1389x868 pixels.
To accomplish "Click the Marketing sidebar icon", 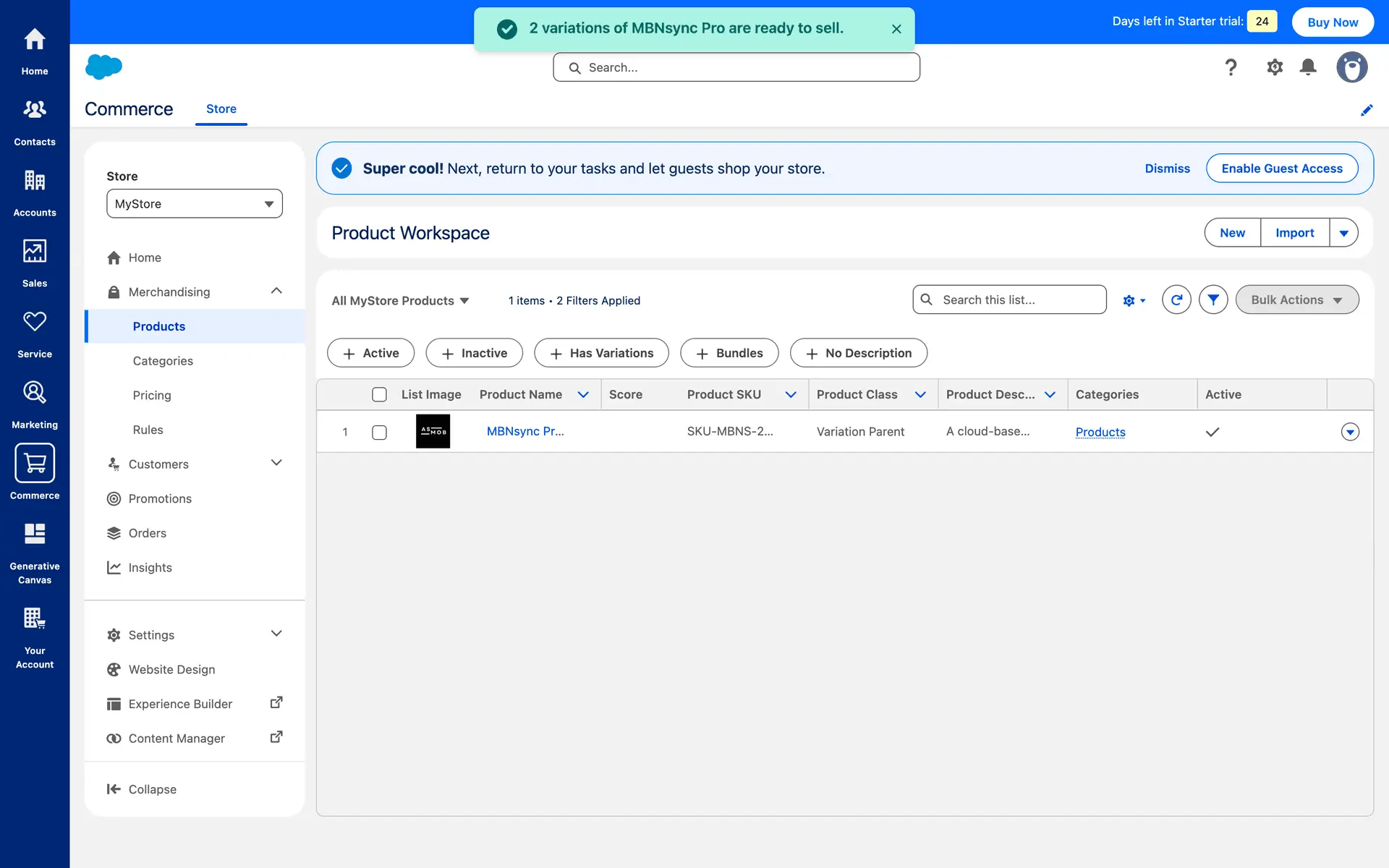I will [x=35, y=404].
